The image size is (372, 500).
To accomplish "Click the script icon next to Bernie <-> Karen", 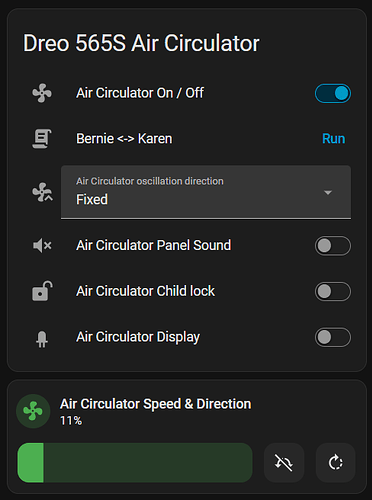I will coord(42,139).
